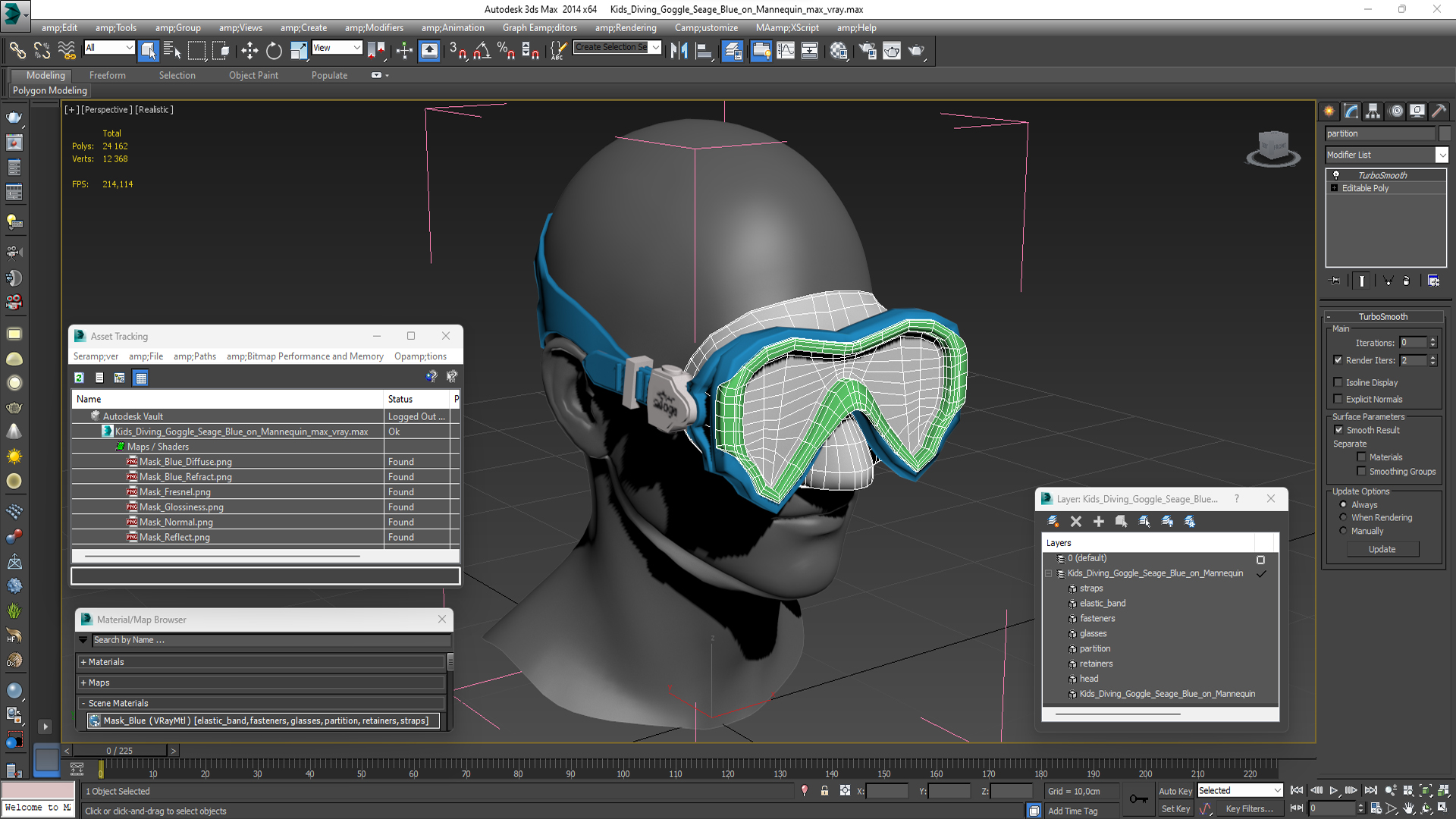Enable Separate by Smoothing Groups checkbox

tap(1361, 471)
